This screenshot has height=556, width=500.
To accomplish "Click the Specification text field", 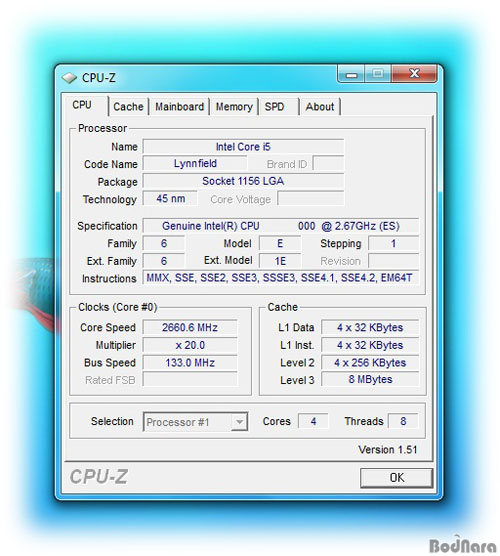I will [281, 226].
